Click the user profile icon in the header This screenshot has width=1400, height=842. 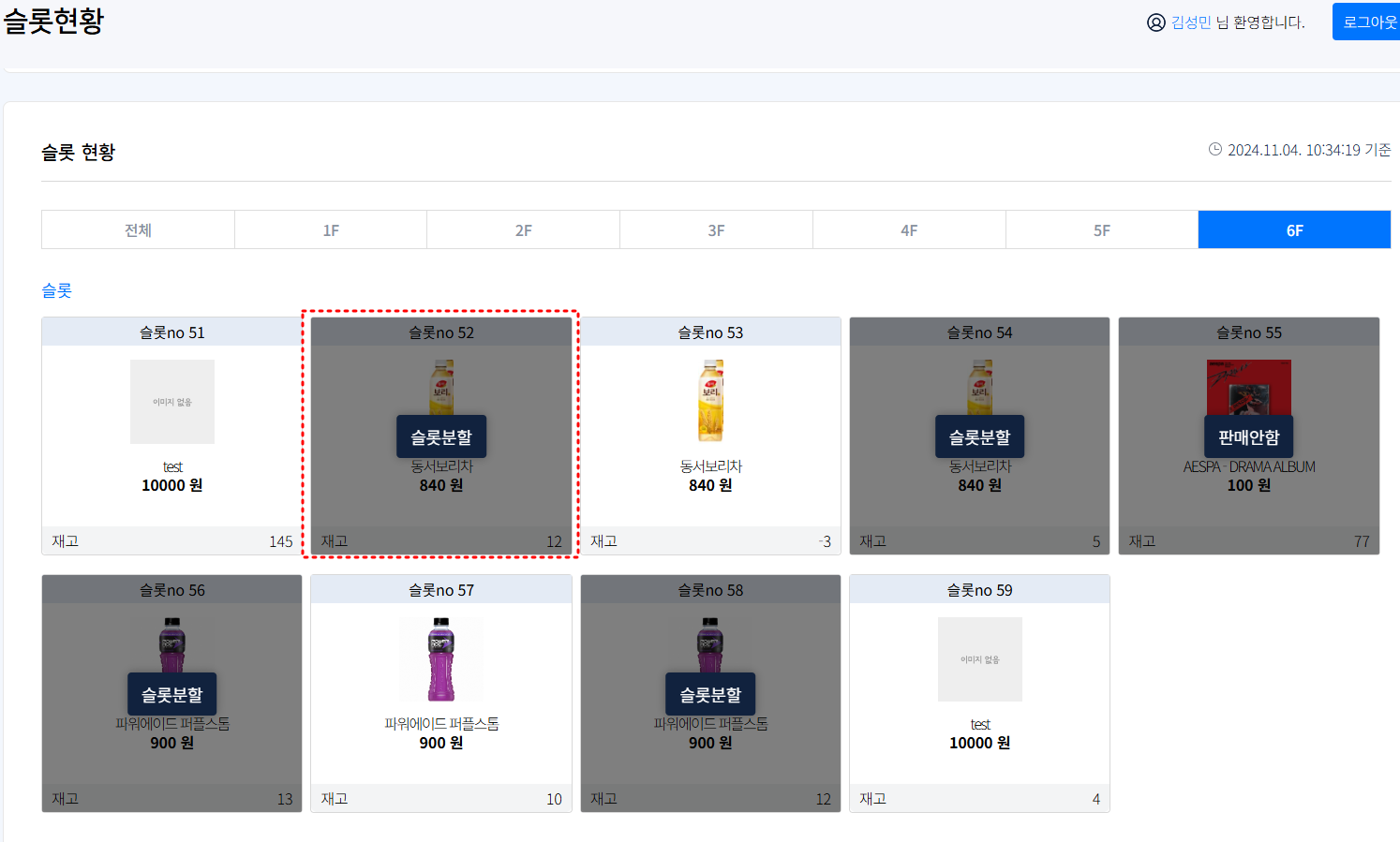pyautogui.click(x=1154, y=22)
